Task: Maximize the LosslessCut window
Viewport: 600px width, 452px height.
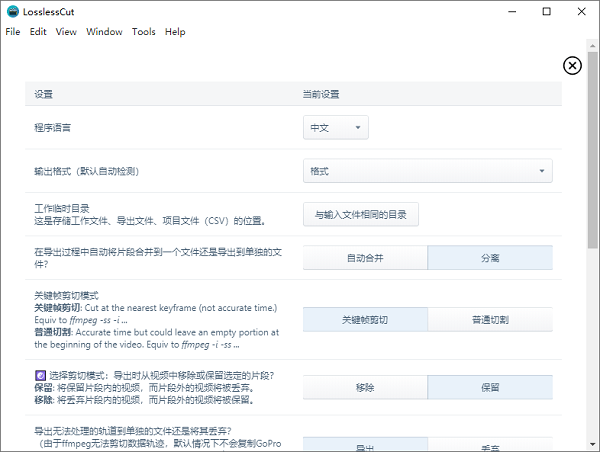Action: coord(546,11)
